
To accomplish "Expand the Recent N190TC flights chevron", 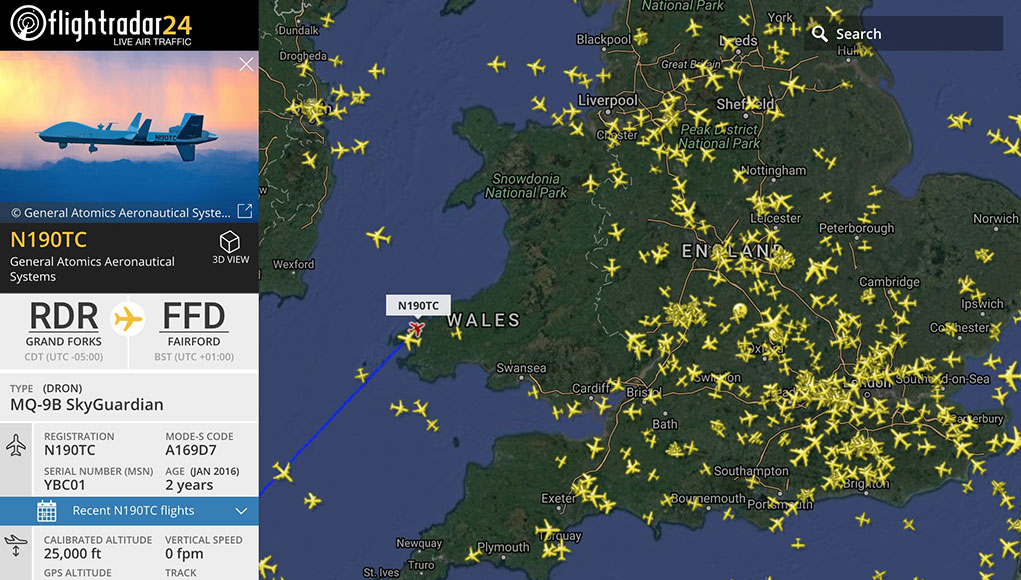I will (240, 511).
